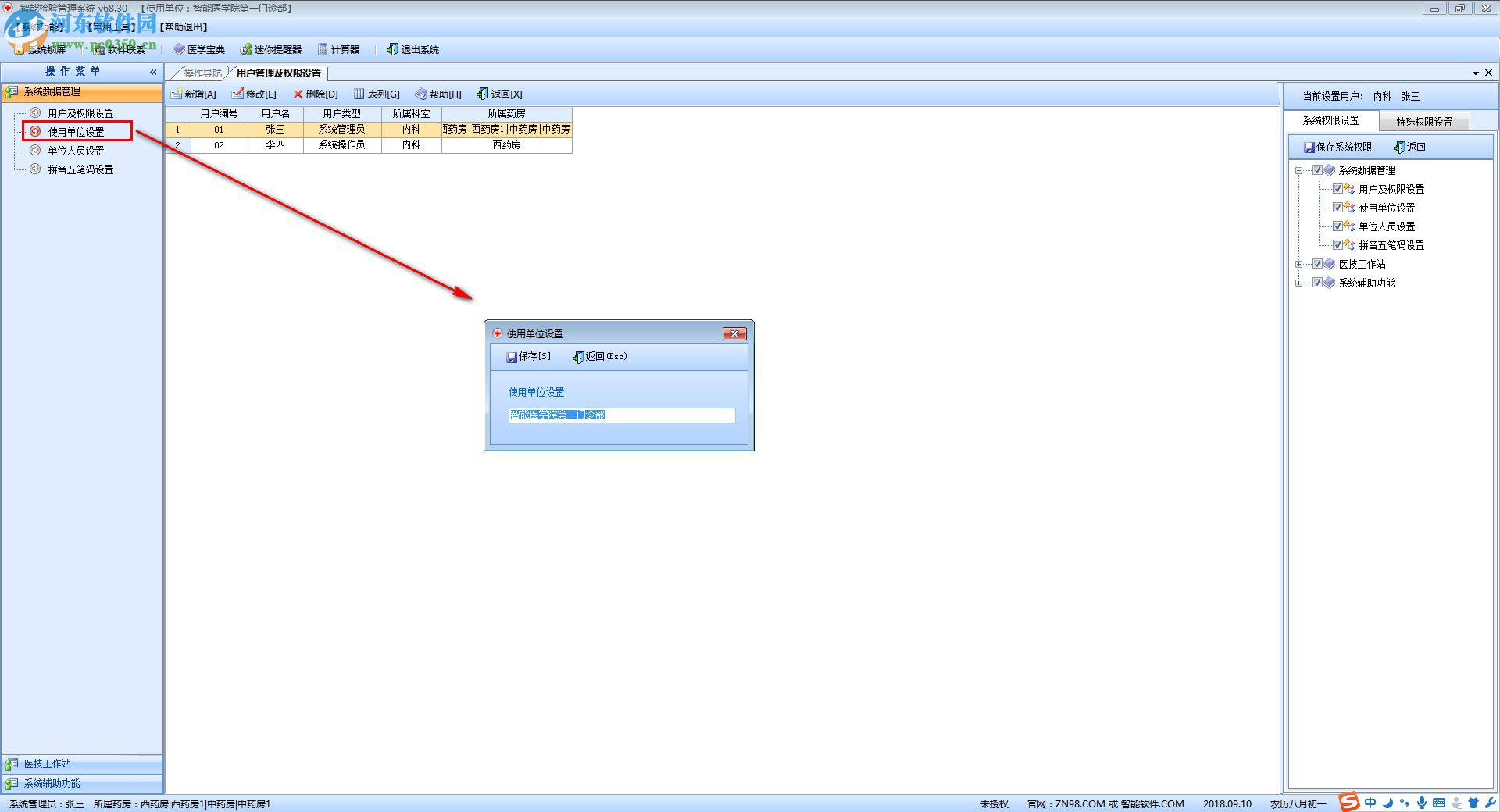Screen dimensions: 1500x812
Task: Switch to 特殊权限设置 tab
Action: click(x=1424, y=122)
